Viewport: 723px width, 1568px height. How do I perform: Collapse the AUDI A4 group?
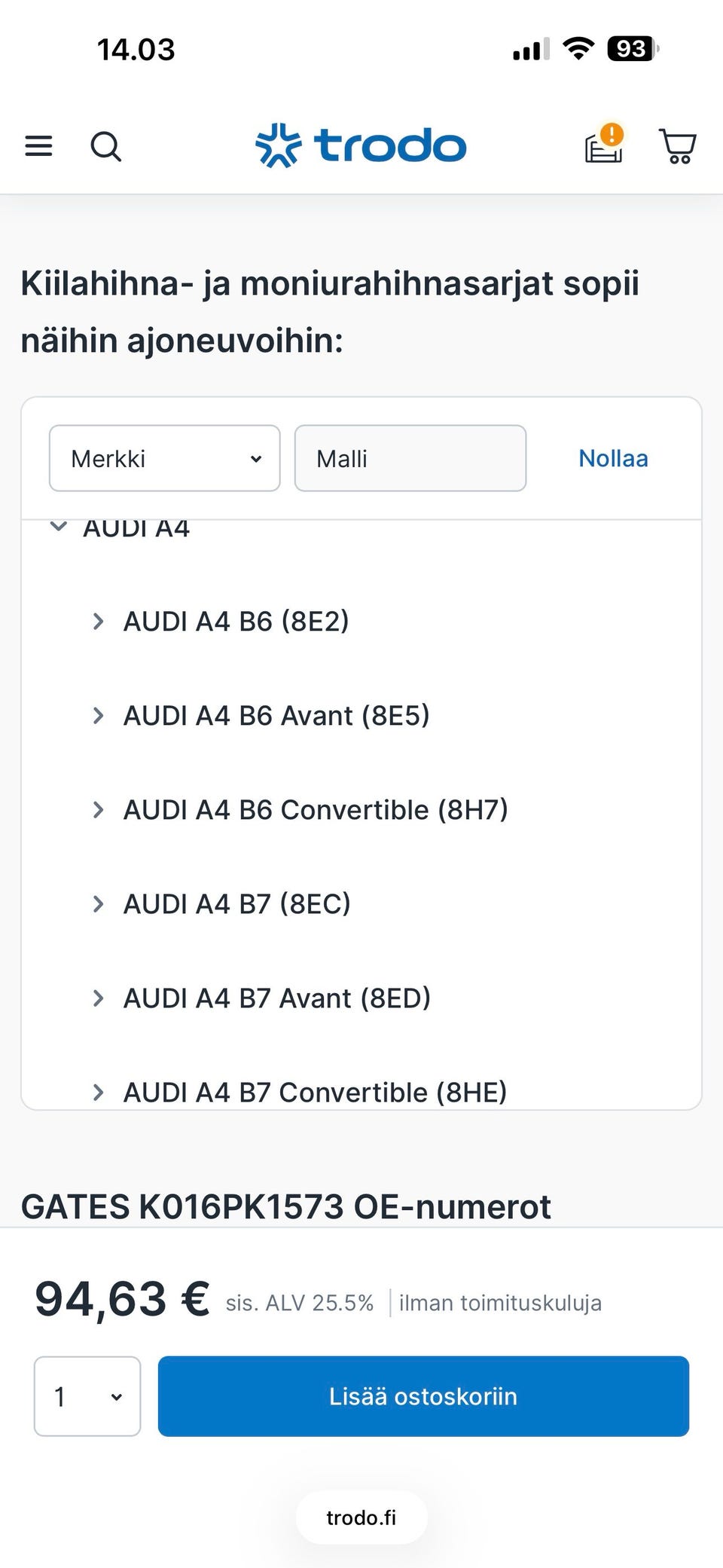58,527
